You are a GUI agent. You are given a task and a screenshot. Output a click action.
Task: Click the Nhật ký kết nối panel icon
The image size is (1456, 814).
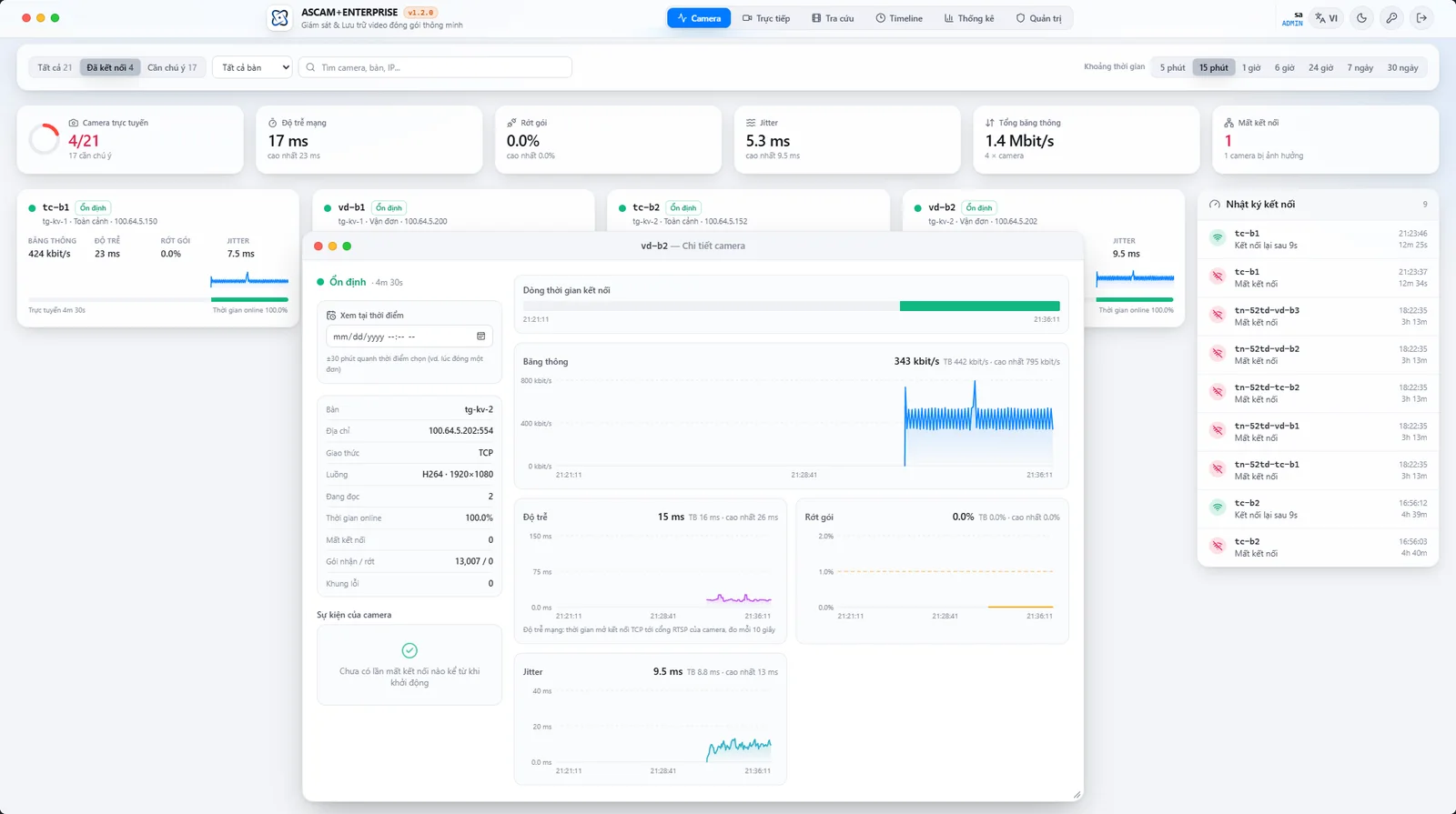point(1214,205)
